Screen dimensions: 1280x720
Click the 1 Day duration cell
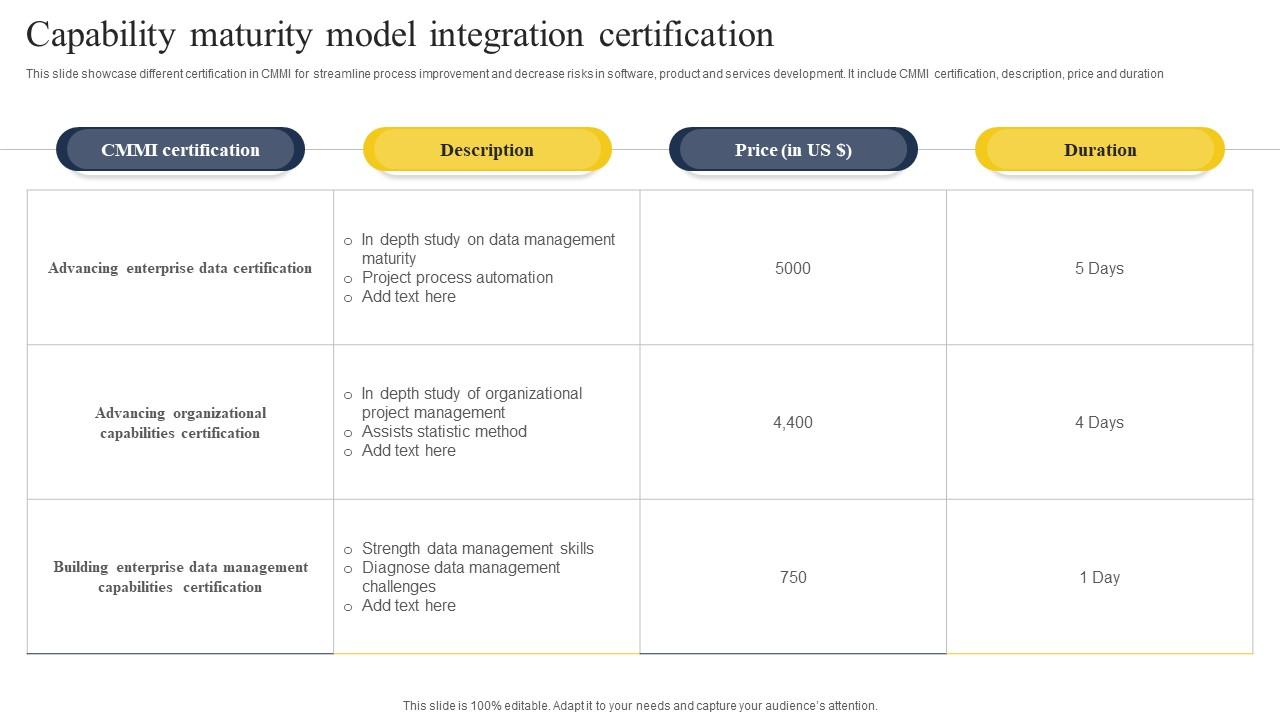click(1100, 577)
